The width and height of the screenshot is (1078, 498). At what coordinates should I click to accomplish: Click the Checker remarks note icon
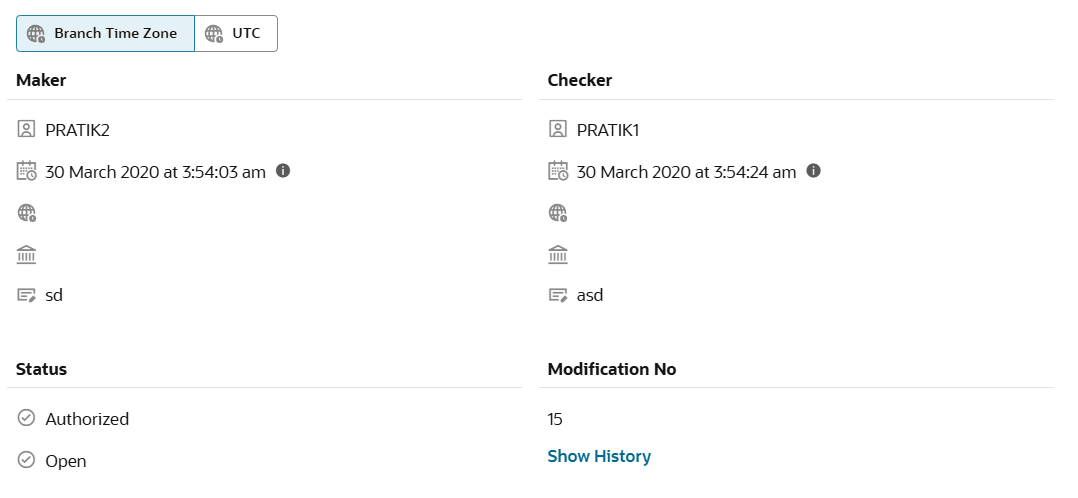(x=558, y=295)
